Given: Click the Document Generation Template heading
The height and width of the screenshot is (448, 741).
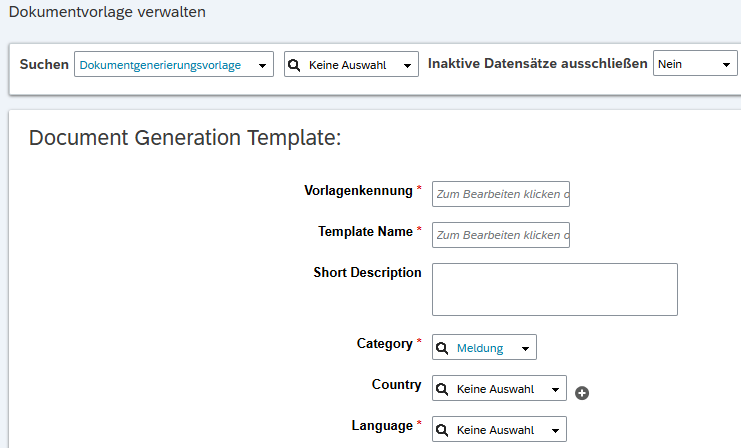Looking at the screenshot, I should (x=185, y=138).
